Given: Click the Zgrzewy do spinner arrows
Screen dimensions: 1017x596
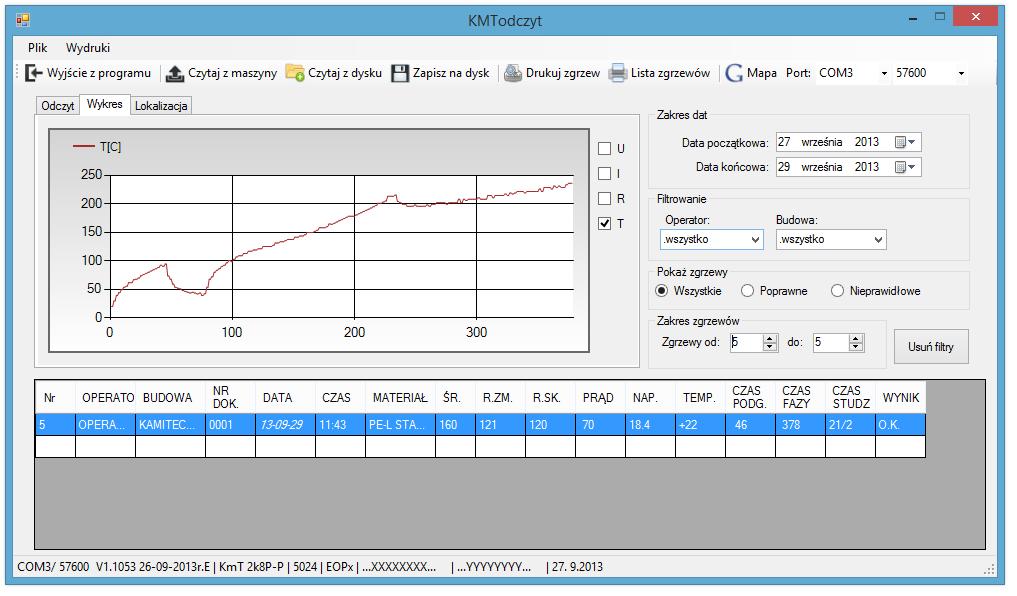Looking at the screenshot, I should coord(856,342).
